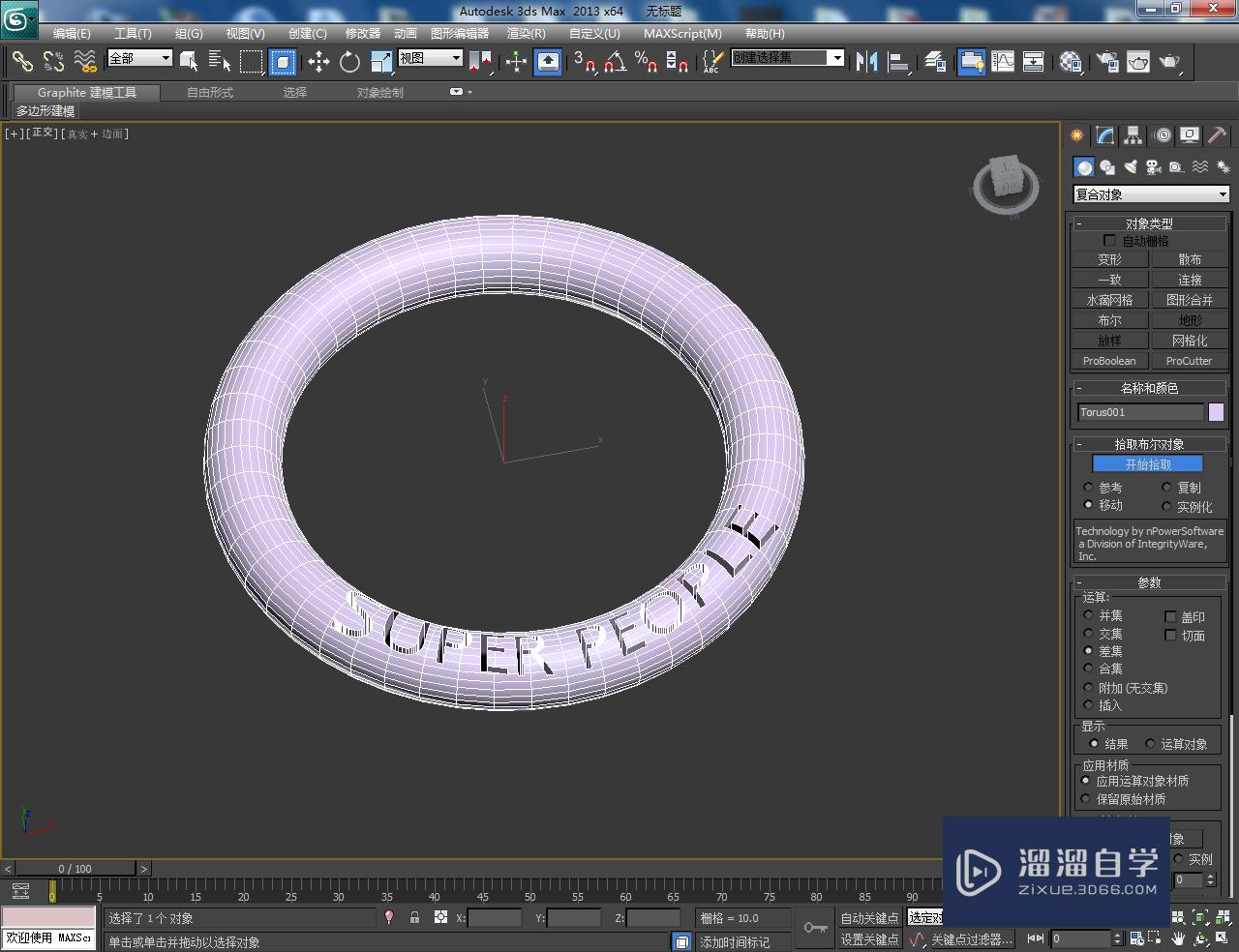Image resolution: width=1239 pixels, height=952 pixels.
Task: Enable the 自动栅格 checkbox
Action: pyautogui.click(x=1109, y=241)
